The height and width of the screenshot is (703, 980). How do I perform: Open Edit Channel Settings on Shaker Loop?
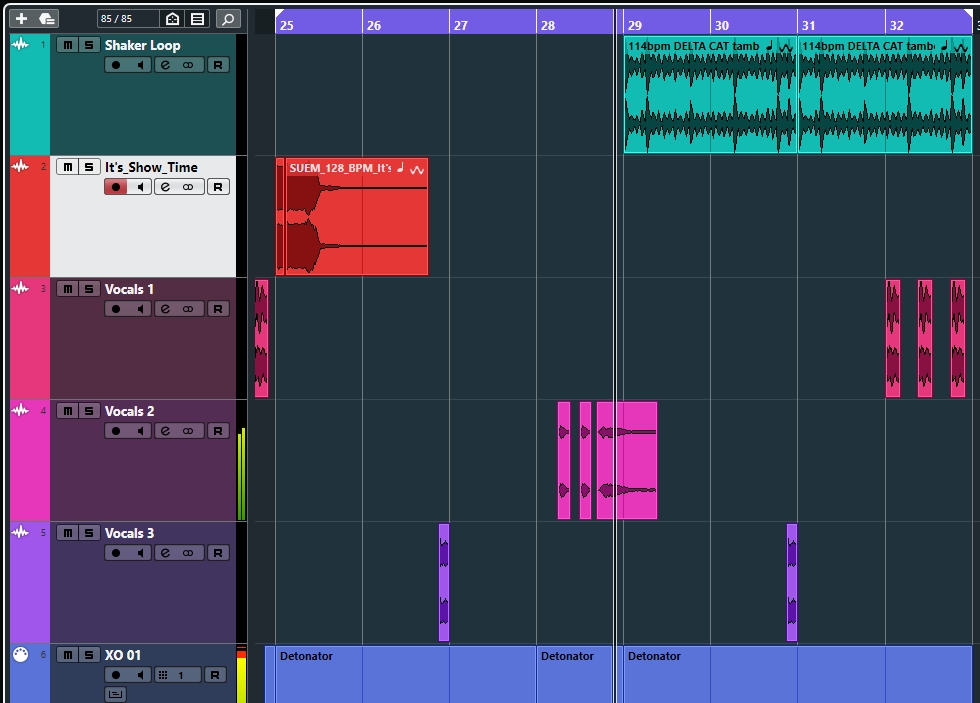coord(165,65)
